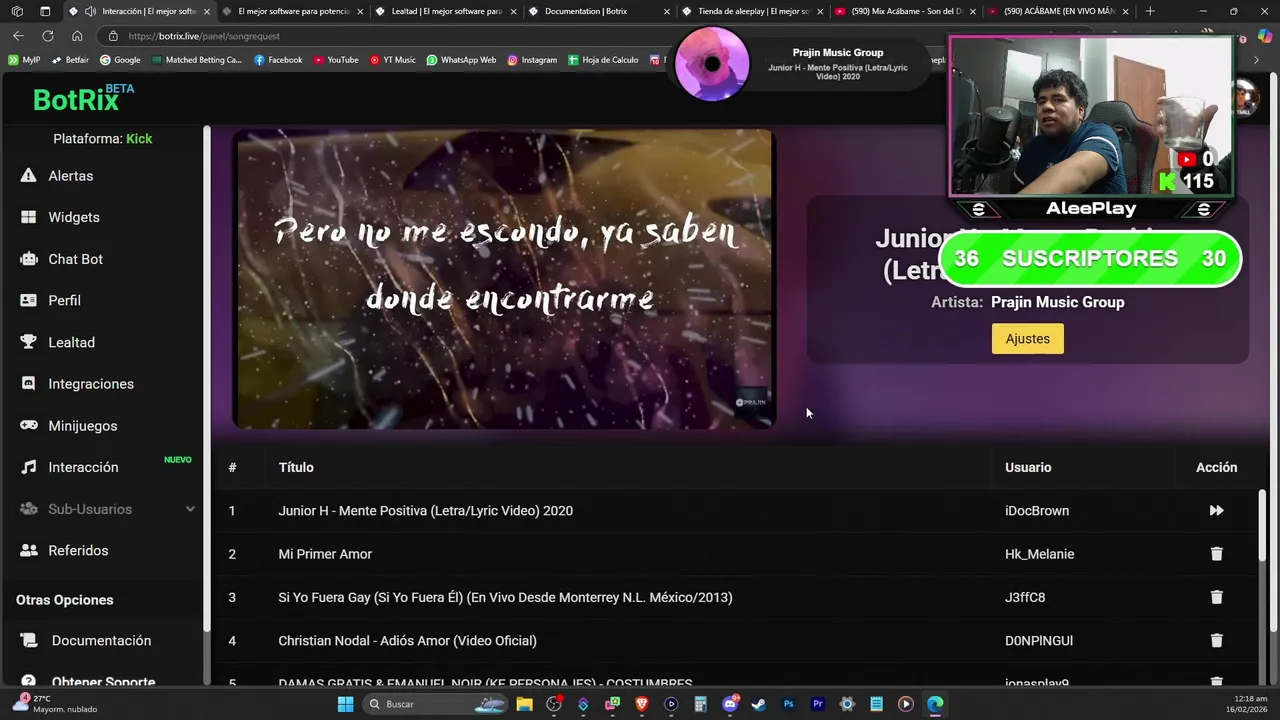Viewport: 1280px width, 720px height.
Task: Open the Documentación book icon
Action: 31,641
